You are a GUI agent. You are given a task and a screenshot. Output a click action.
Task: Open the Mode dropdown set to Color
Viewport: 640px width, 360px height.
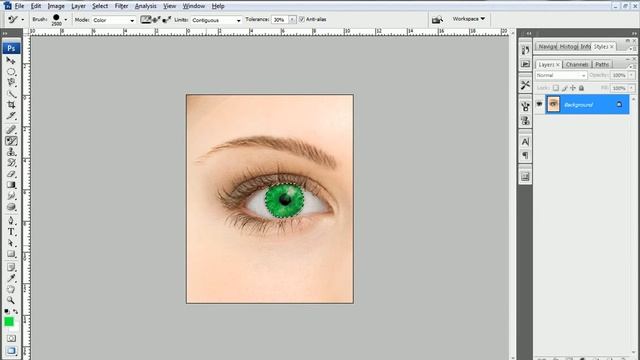click(113, 20)
